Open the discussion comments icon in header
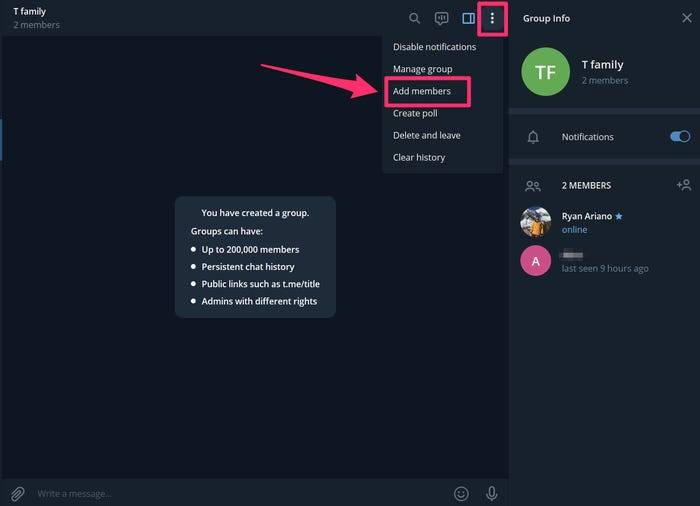This screenshot has width=700, height=506. 441,18
